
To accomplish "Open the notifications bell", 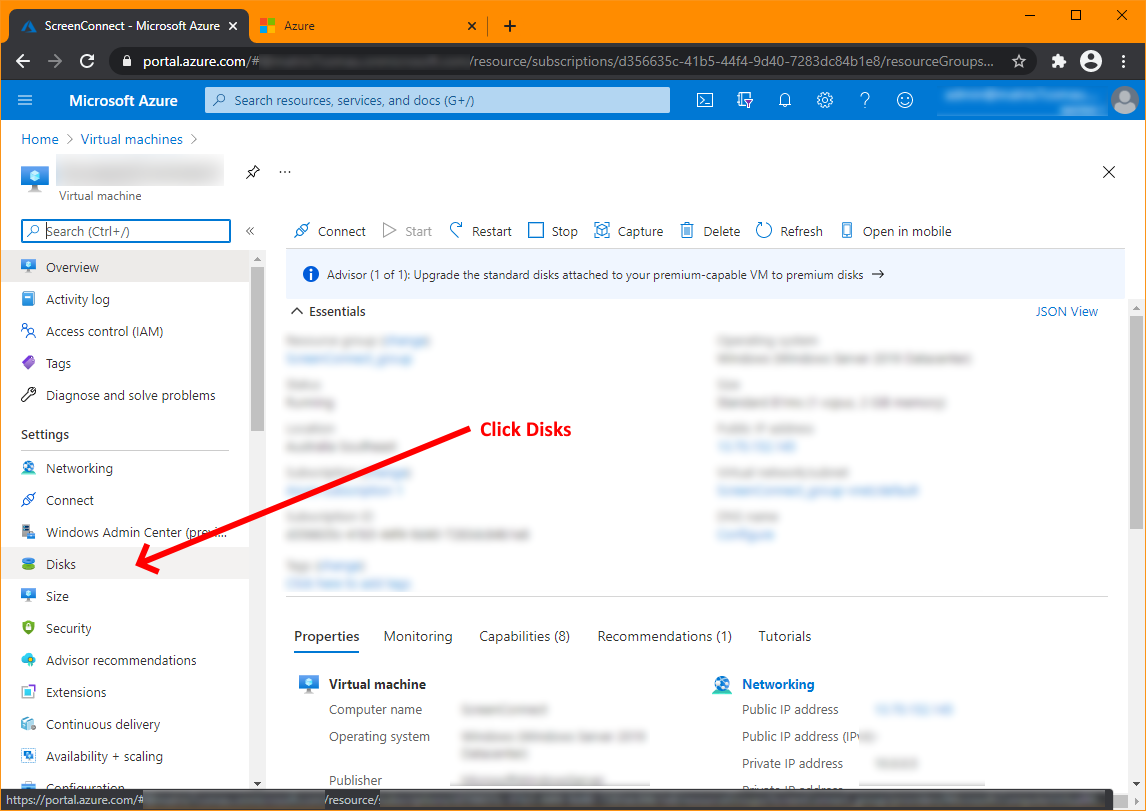I will tap(784, 100).
